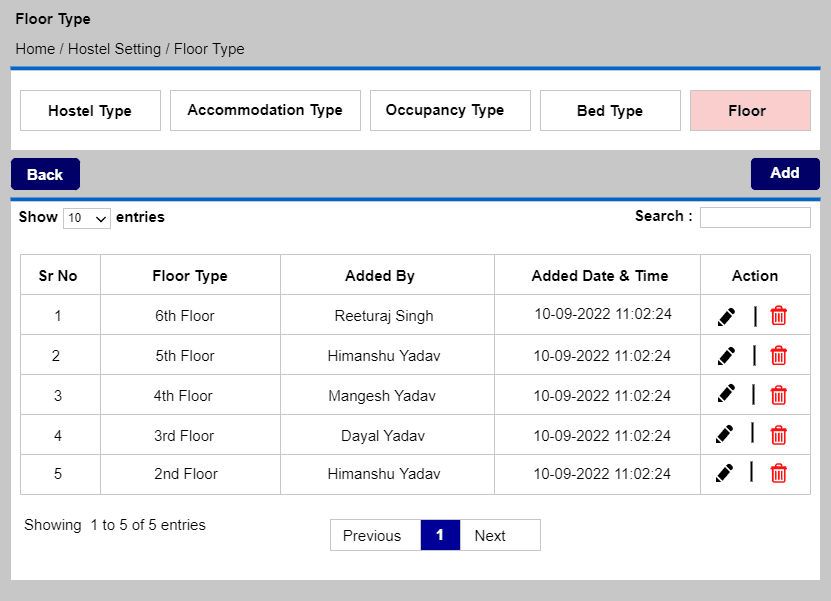This screenshot has width=831, height=601.
Task: Delete the 6th Floor row
Action: pos(779,315)
